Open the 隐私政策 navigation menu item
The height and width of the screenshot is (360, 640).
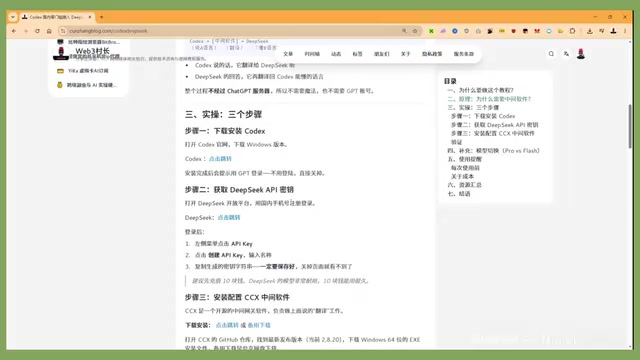(432, 54)
